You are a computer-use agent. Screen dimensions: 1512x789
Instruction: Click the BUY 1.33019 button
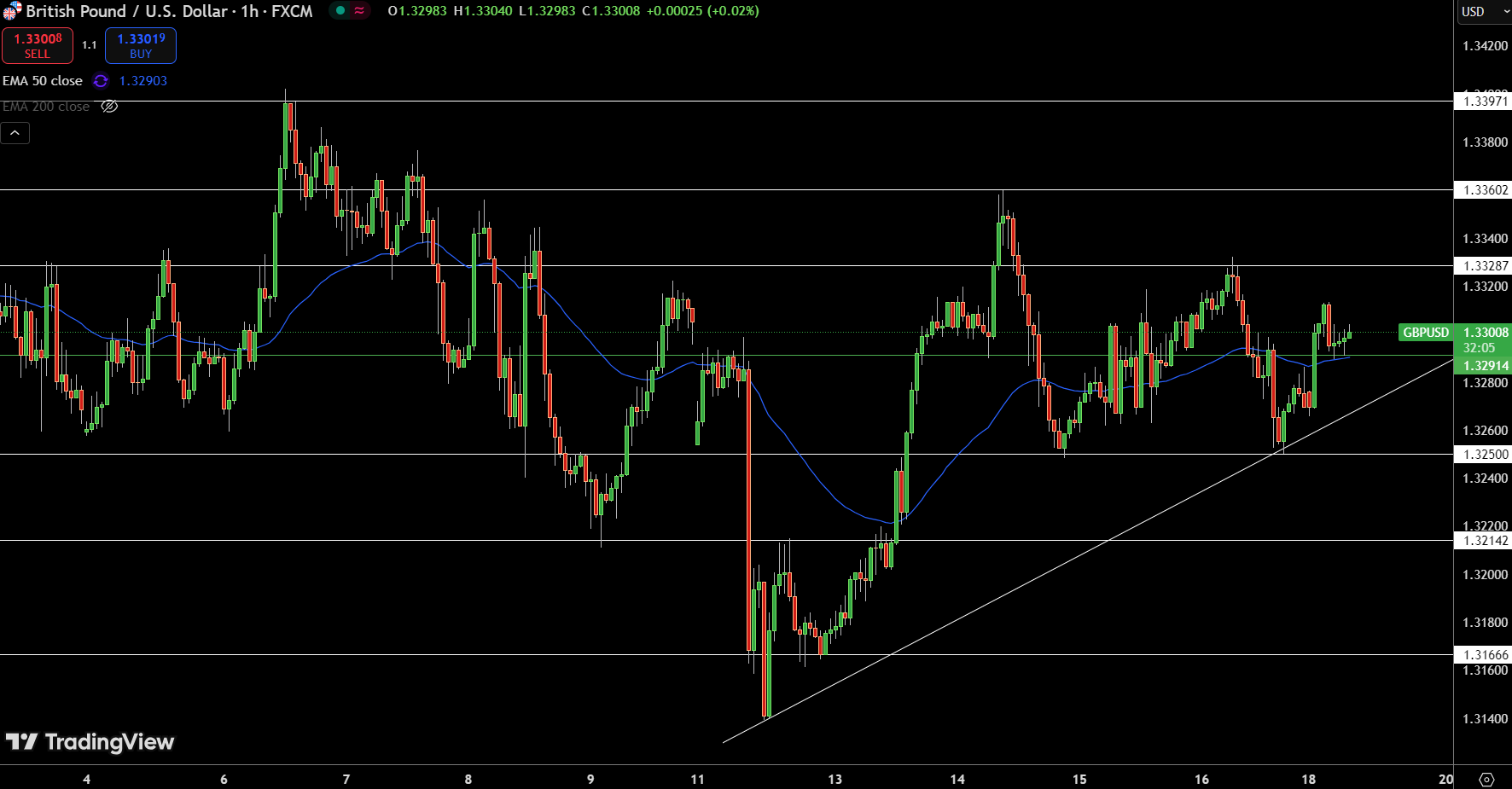click(x=141, y=45)
